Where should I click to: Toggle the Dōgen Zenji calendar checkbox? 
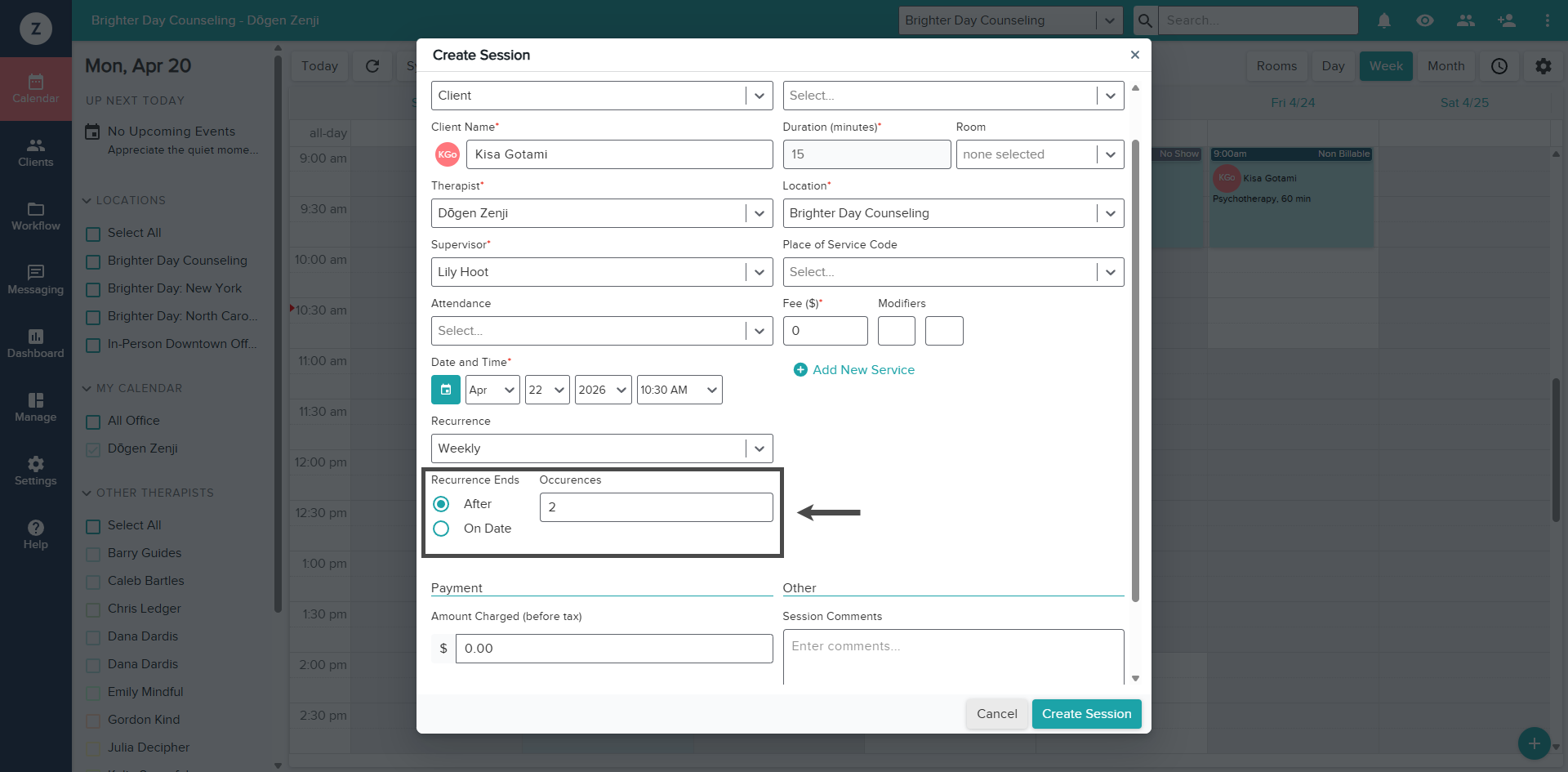(x=93, y=449)
